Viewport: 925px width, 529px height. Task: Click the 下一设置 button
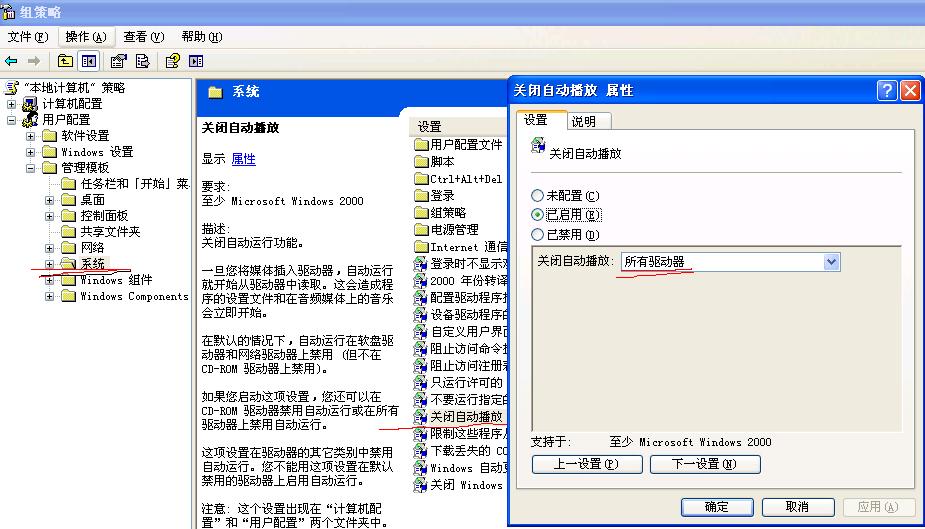tap(704, 464)
